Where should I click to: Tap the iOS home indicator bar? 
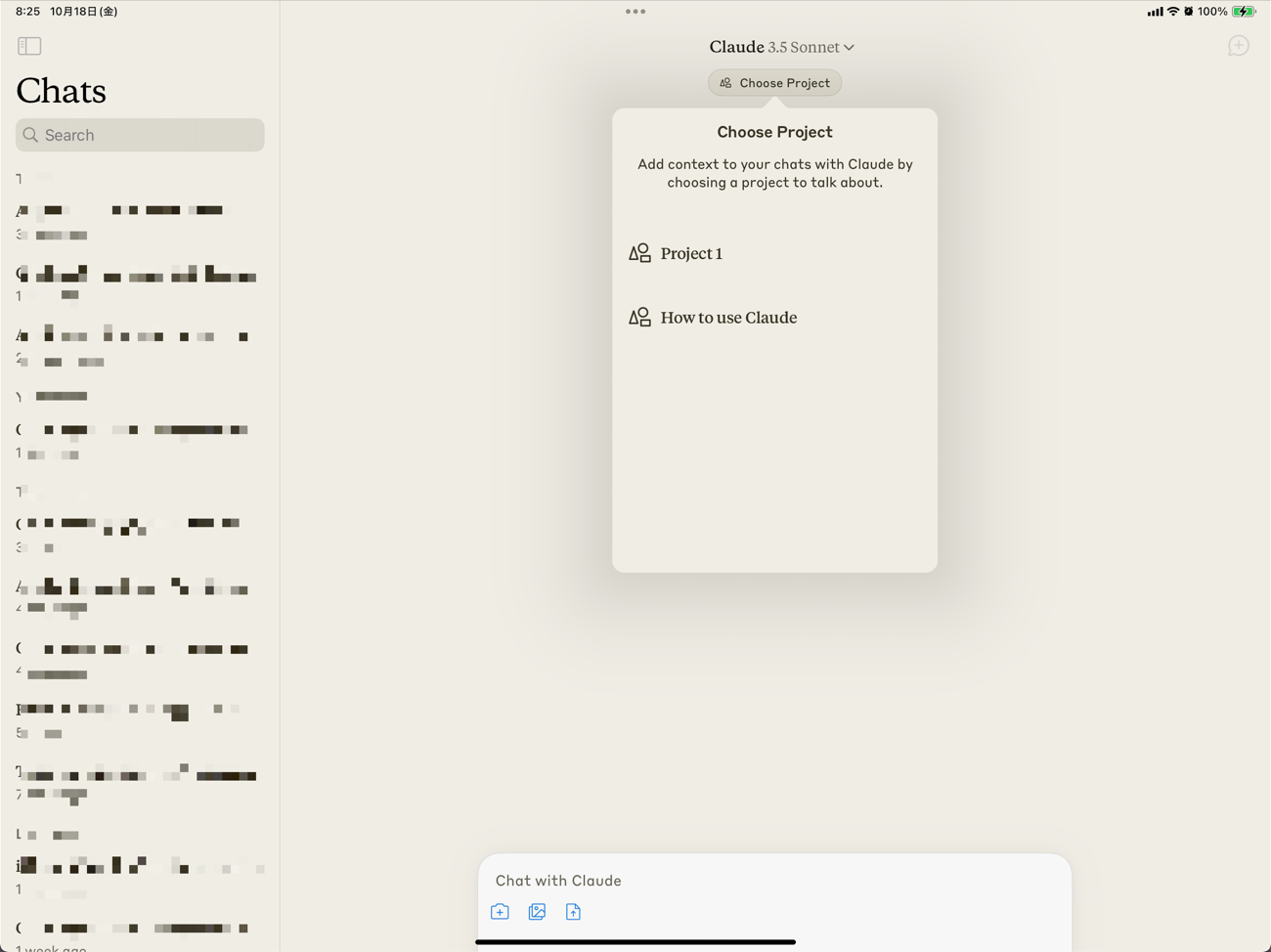(x=635, y=942)
